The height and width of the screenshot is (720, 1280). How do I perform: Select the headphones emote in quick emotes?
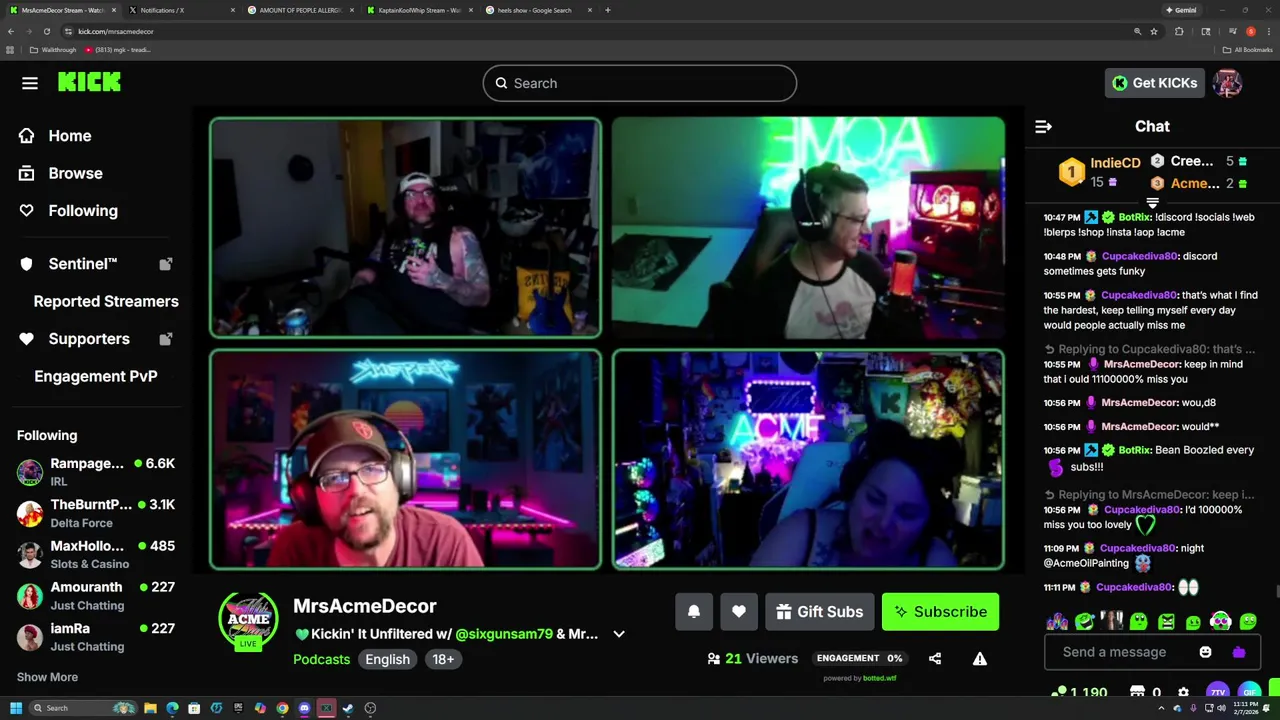[1220, 622]
